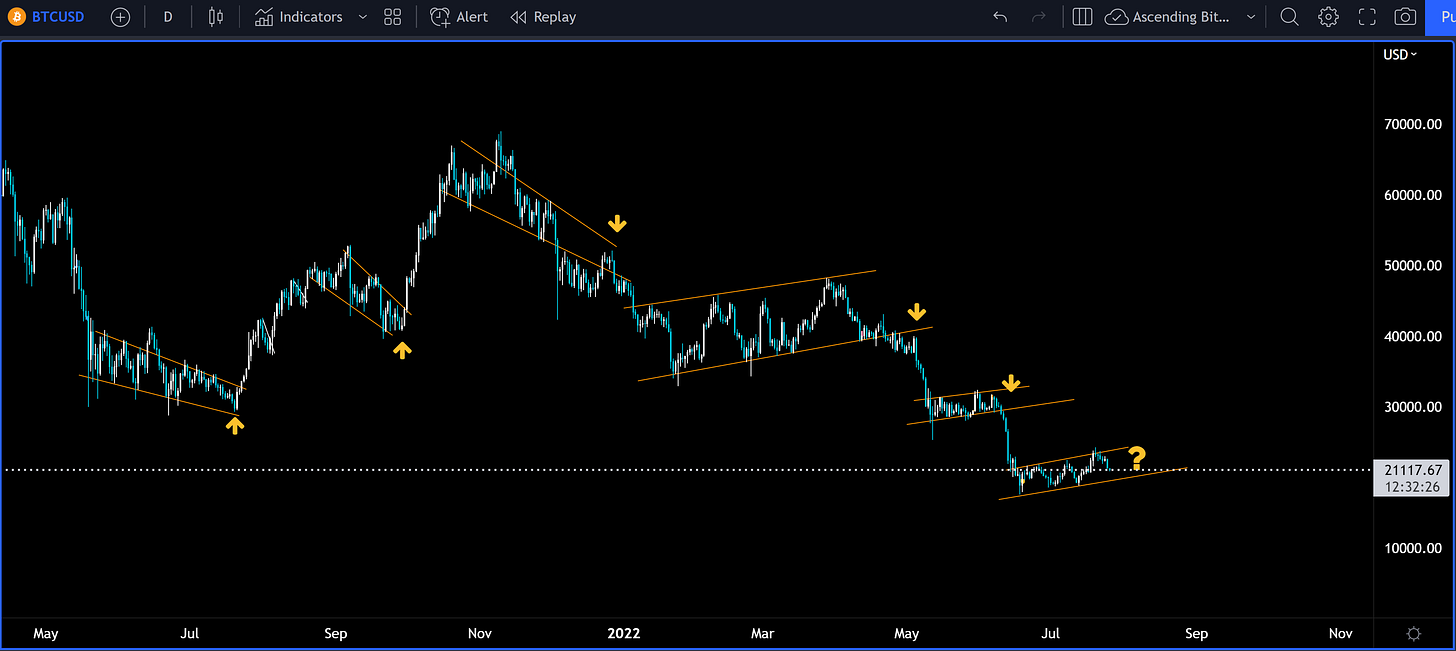Viewport: 1456px width, 651px height.
Task: Change the D timeframe interval
Action: [168, 17]
